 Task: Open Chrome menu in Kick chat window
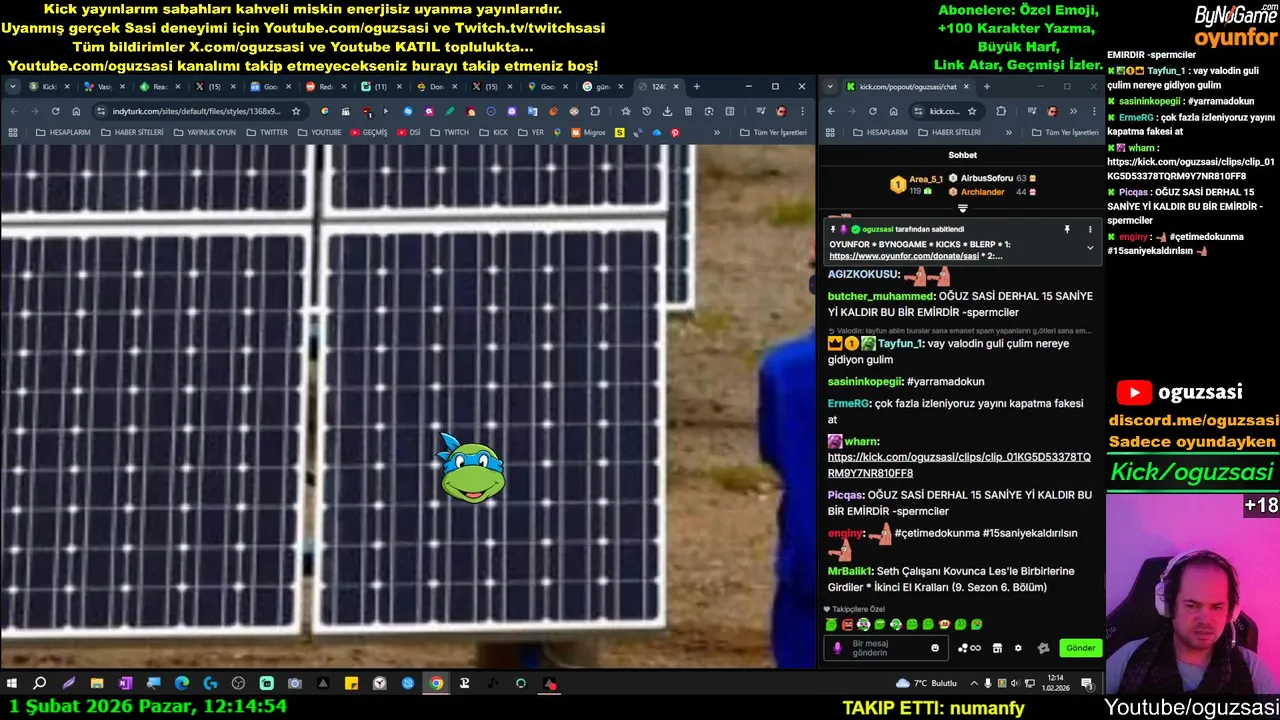point(1092,111)
